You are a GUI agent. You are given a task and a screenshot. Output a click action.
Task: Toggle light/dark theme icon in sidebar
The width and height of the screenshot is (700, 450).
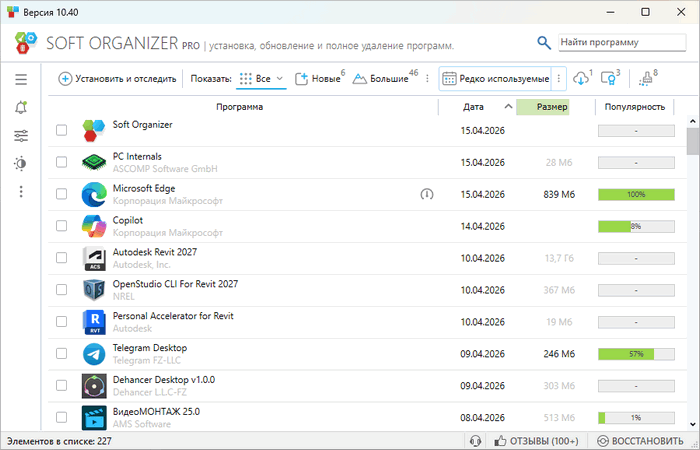pos(21,163)
